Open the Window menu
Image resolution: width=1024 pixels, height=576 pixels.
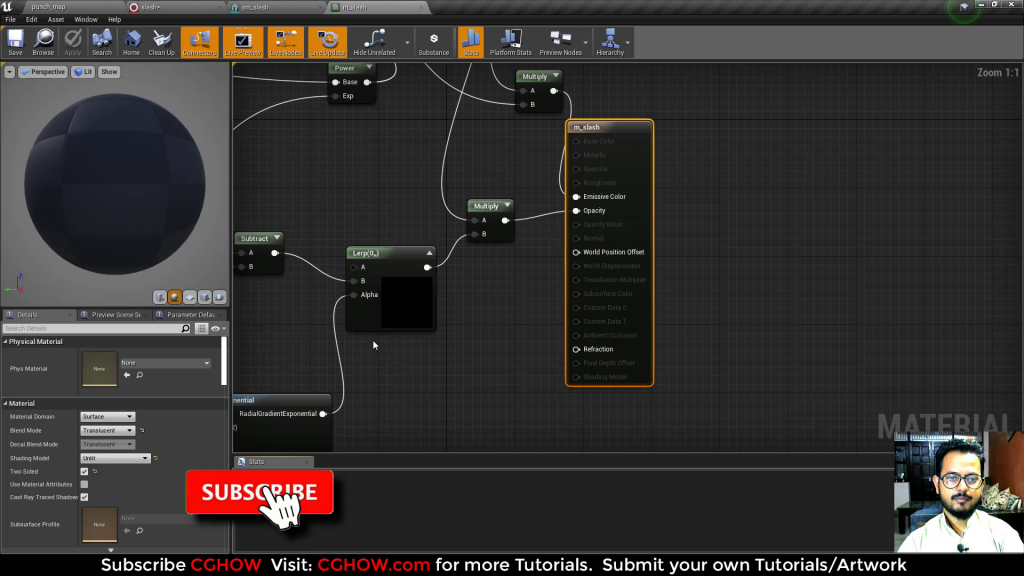click(x=85, y=18)
